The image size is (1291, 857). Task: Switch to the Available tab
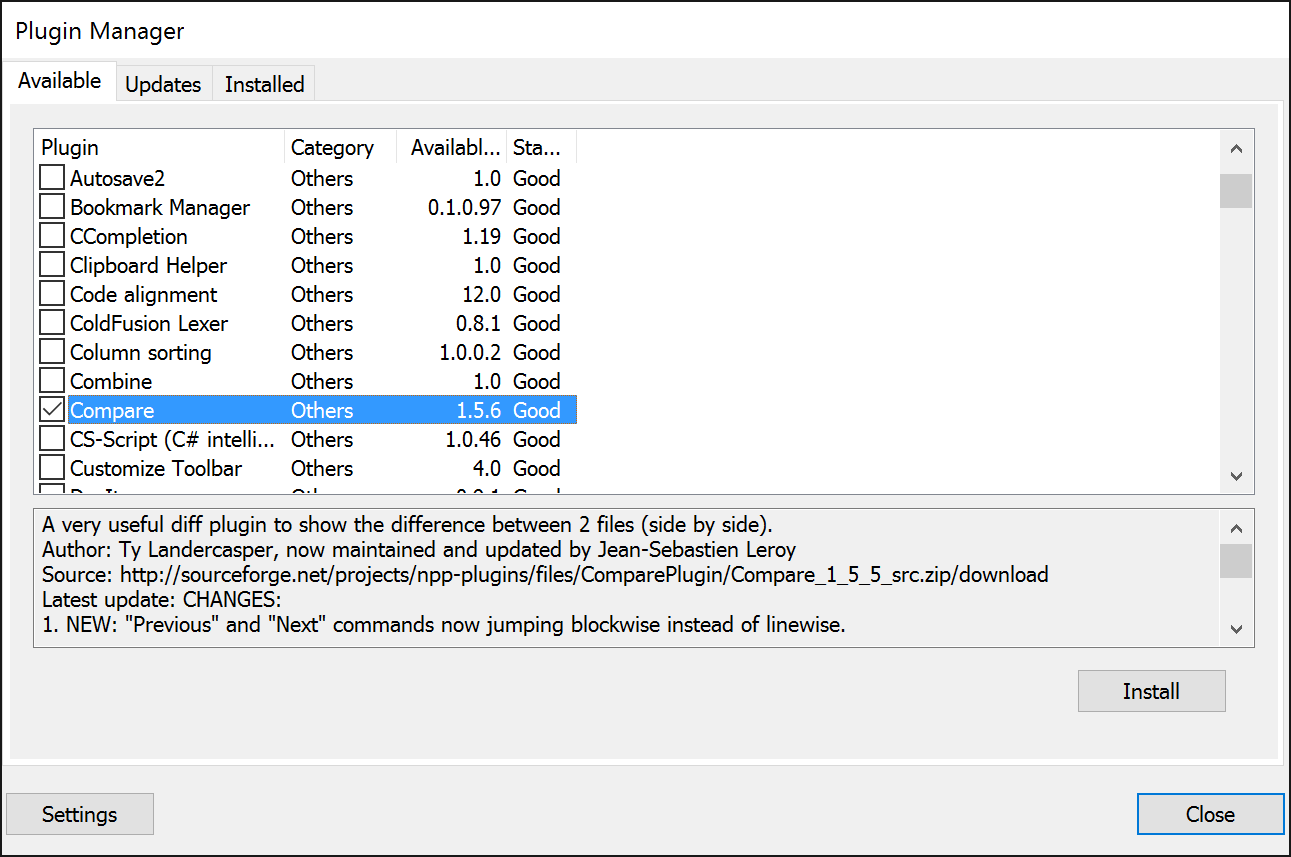click(x=60, y=81)
